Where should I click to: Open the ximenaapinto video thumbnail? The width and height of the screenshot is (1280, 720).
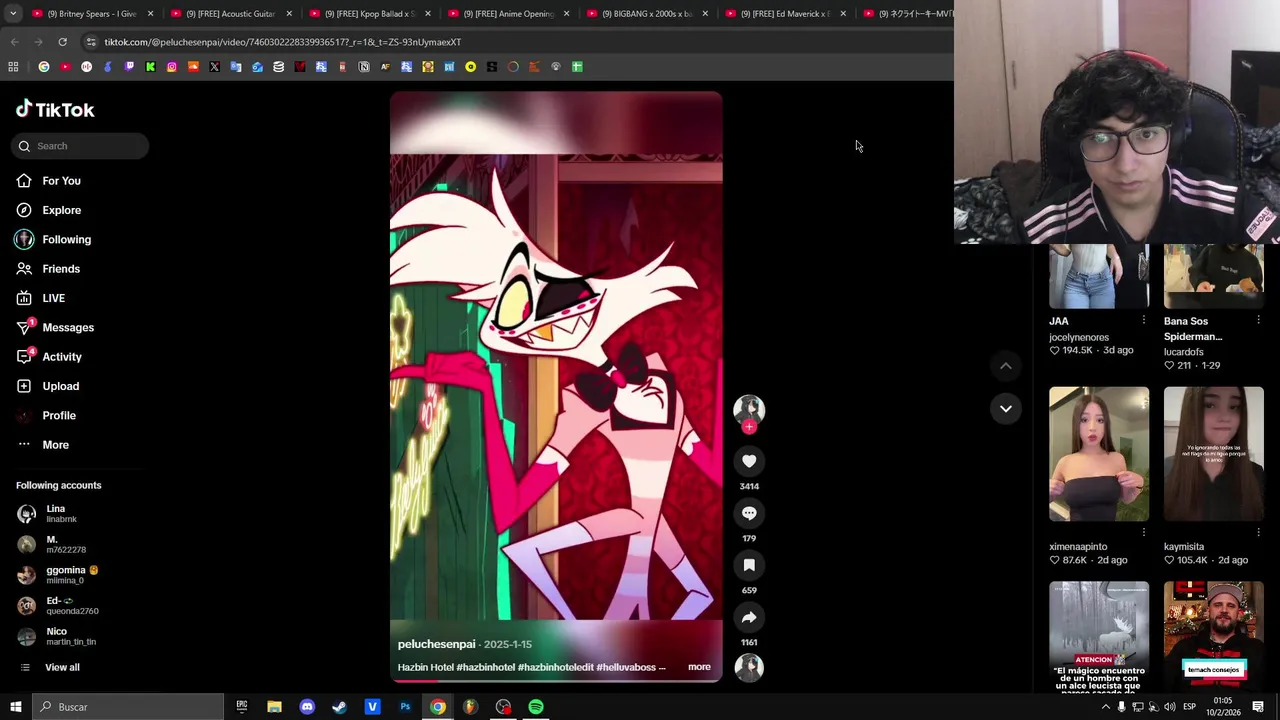[x=1099, y=454]
